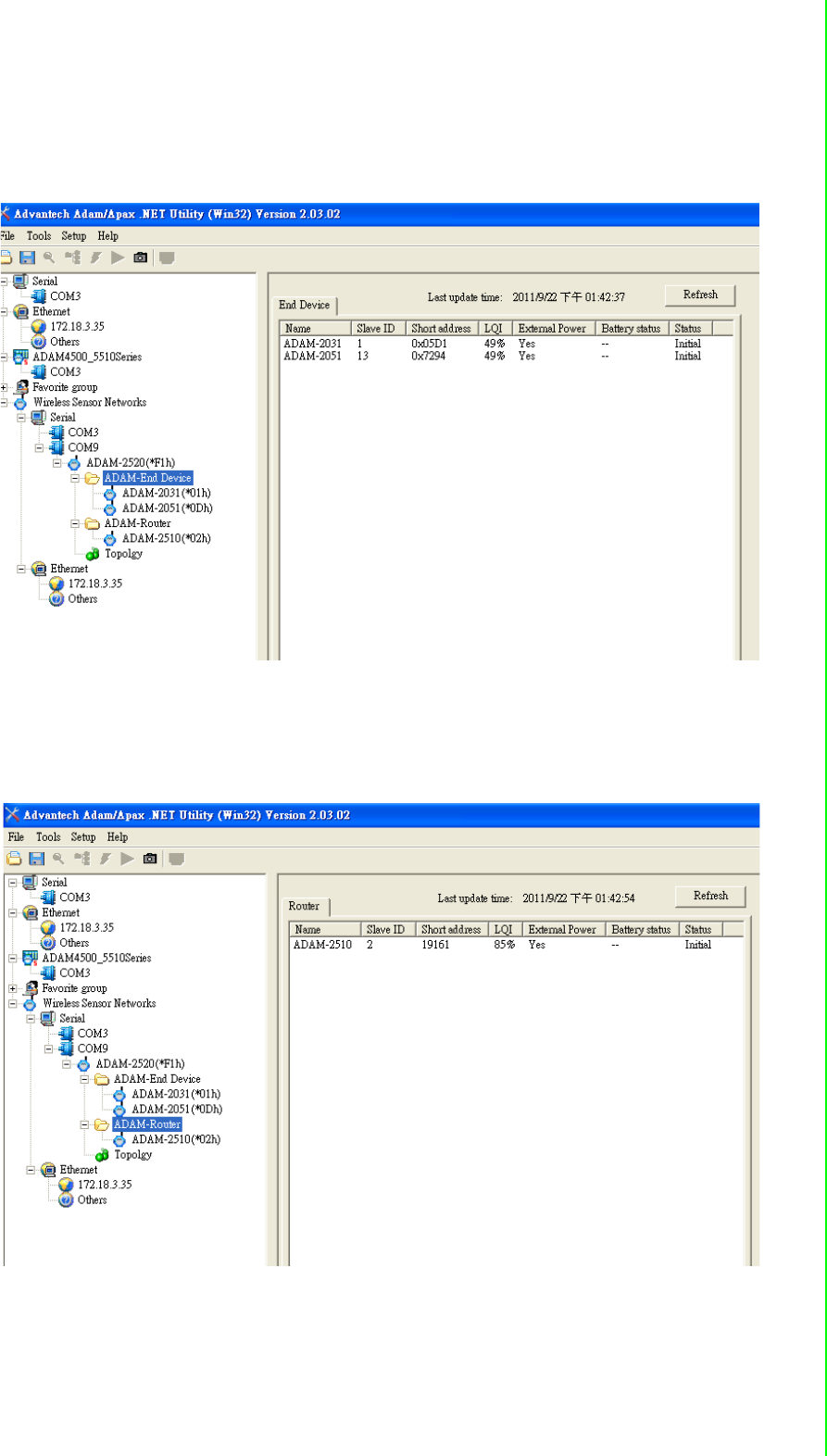Collapse the ADAM-Router folder in Router window
827x1456 pixels.
click(84, 1125)
